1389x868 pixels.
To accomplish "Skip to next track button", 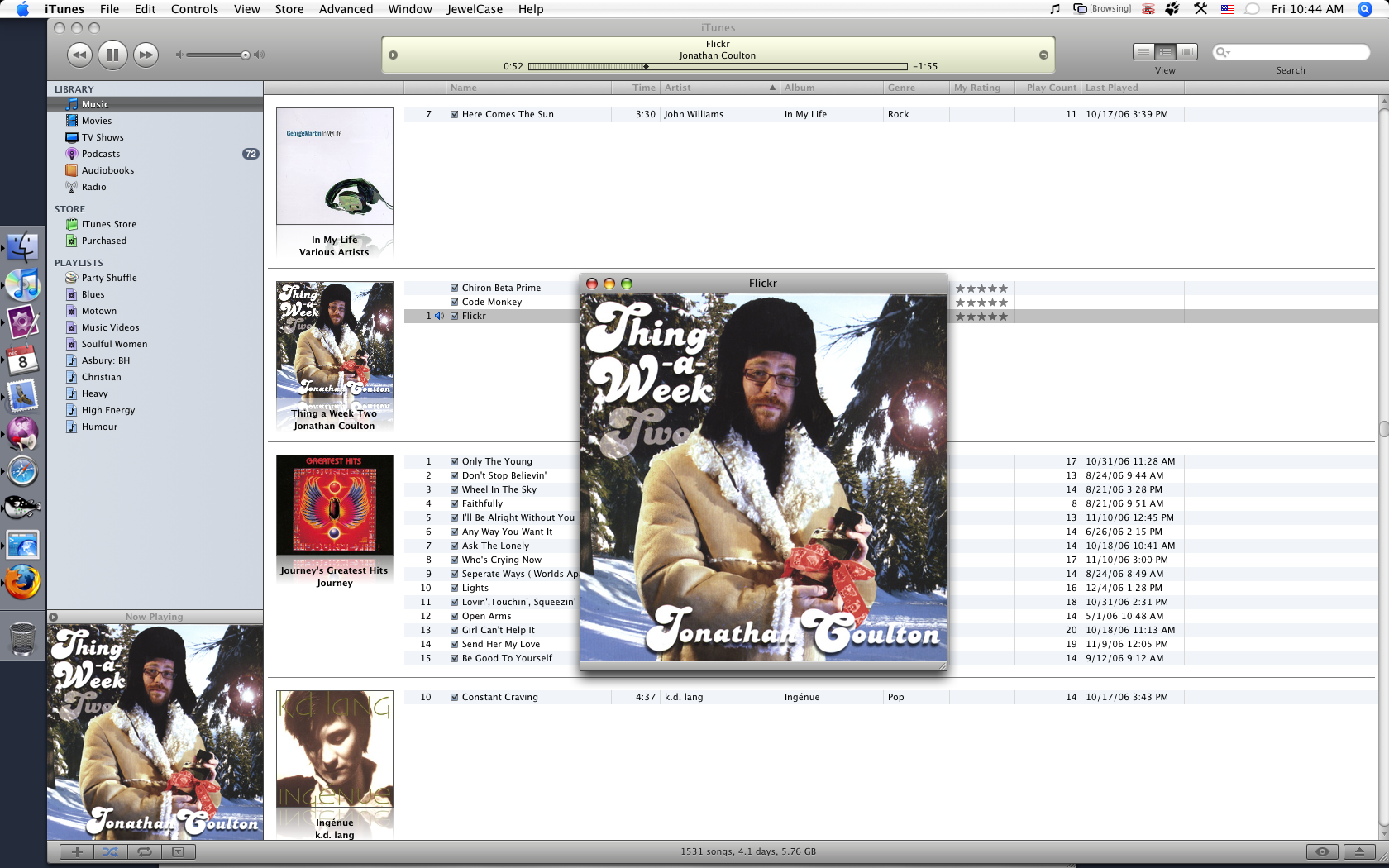I will click(146, 55).
